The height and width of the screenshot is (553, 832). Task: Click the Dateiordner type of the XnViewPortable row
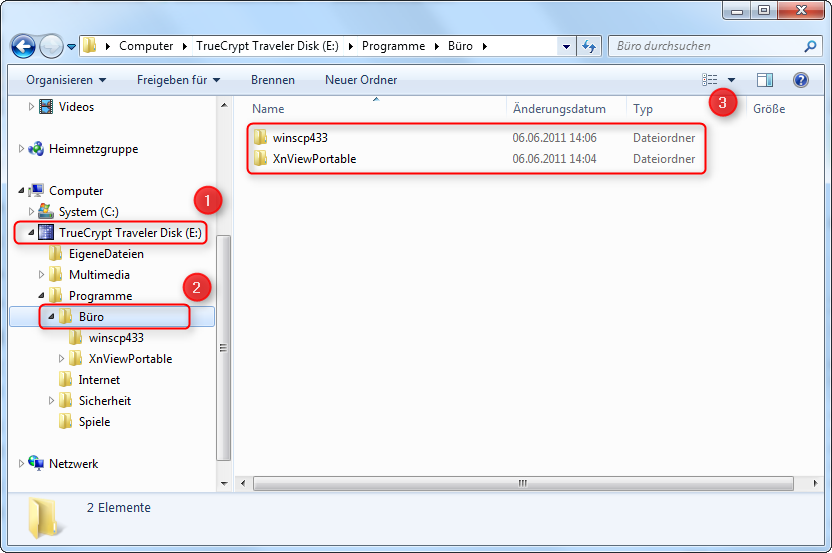point(664,159)
